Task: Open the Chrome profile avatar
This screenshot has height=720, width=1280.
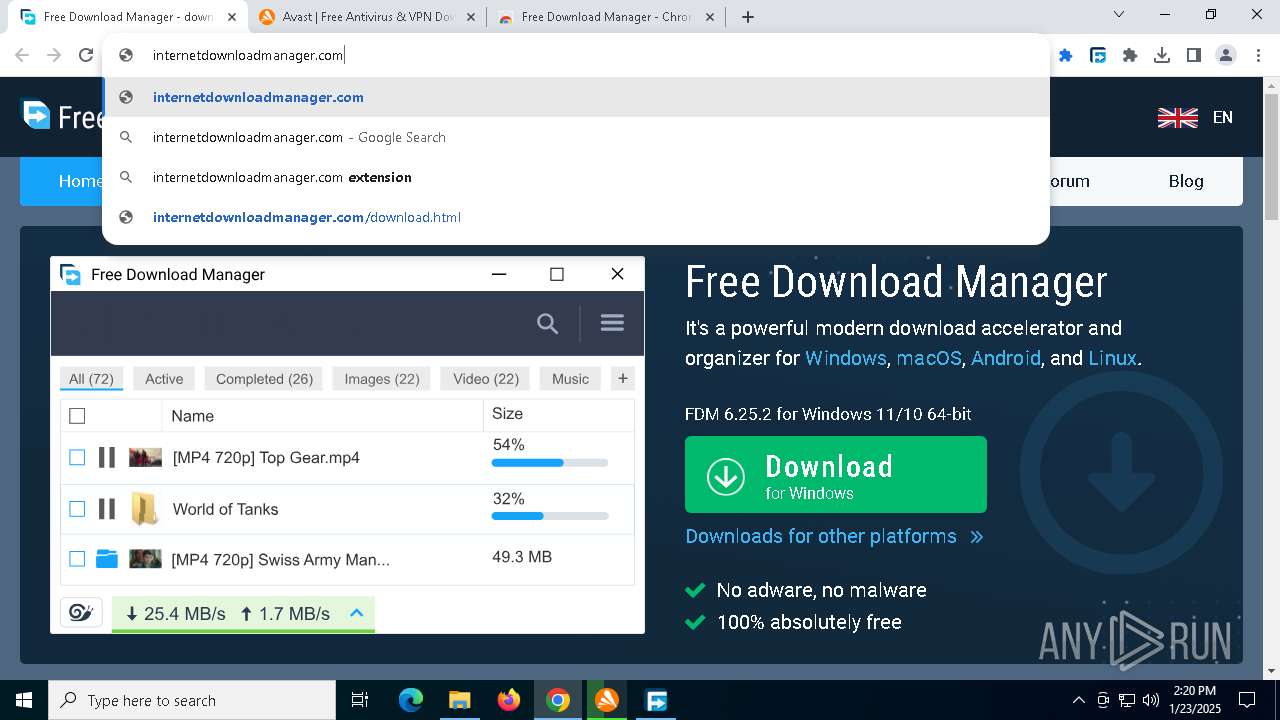Action: [1226, 55]
